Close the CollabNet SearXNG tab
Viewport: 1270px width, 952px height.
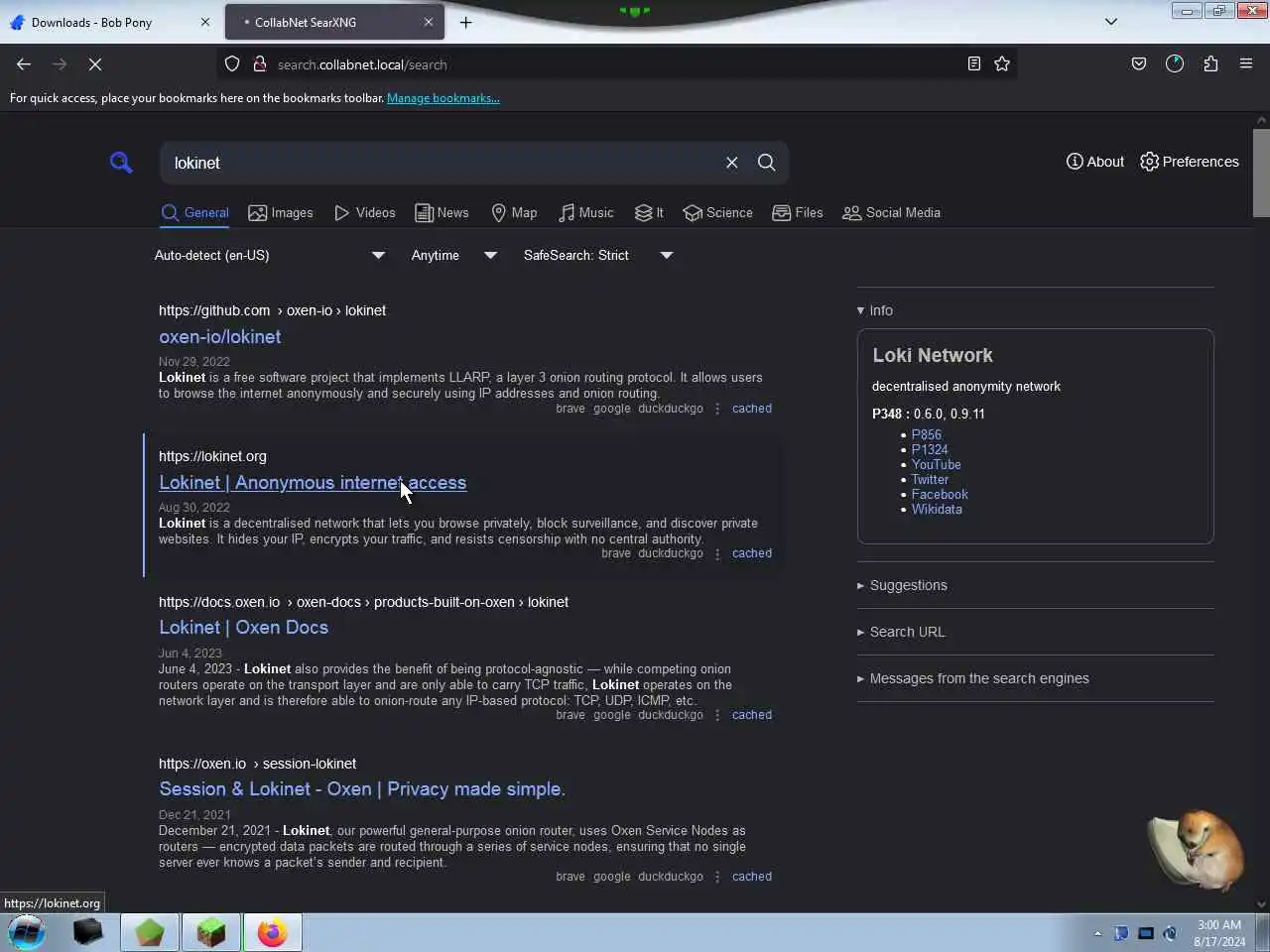tap(429, 22)
